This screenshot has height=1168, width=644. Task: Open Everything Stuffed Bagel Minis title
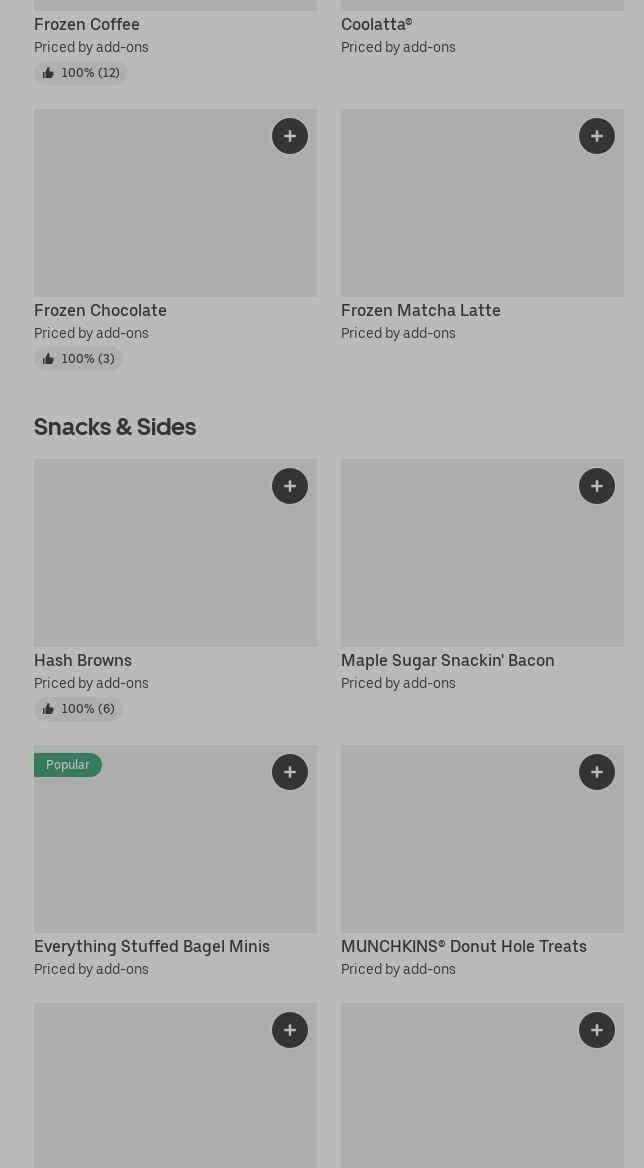click(152, 946)
